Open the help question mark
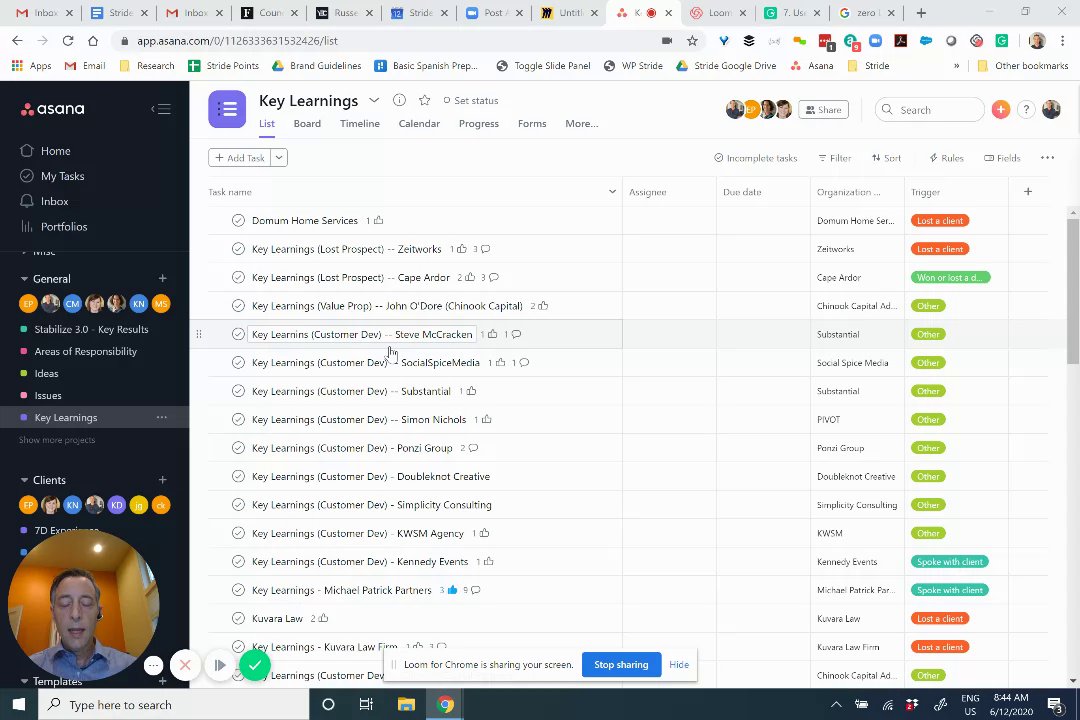Image resolution: width=1080 pixels, height=720 pixels. tap(1026, 110)
